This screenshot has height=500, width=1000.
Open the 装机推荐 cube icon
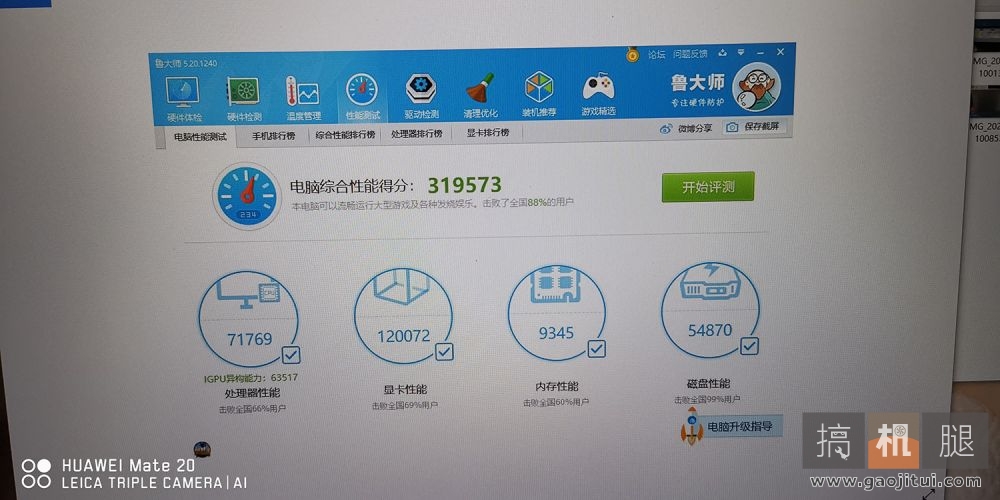coord(539,87)
